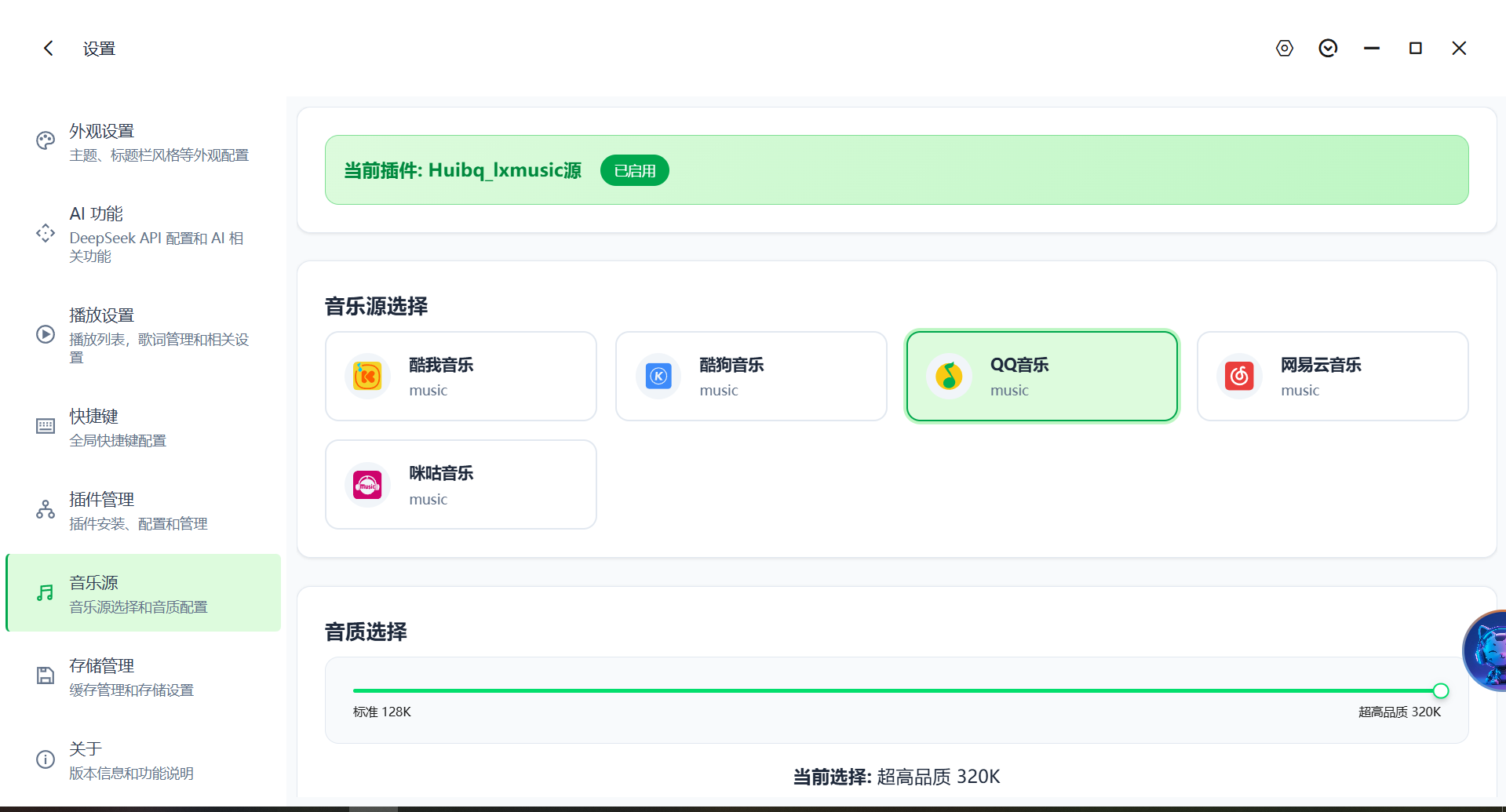Click the 插件管理 plugin icon
Viewport: 1506px width, 812px height.
(45, 510)
